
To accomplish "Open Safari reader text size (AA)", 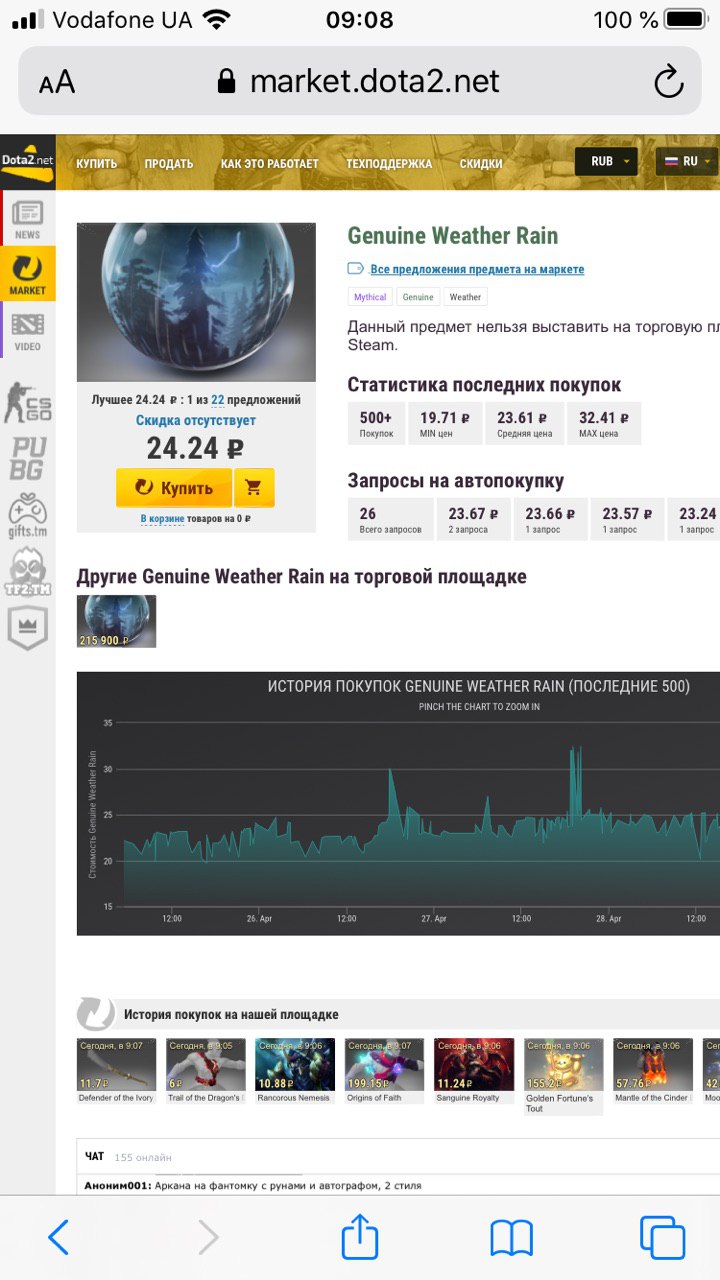I will pyautogui.click(x=57, y=82).
